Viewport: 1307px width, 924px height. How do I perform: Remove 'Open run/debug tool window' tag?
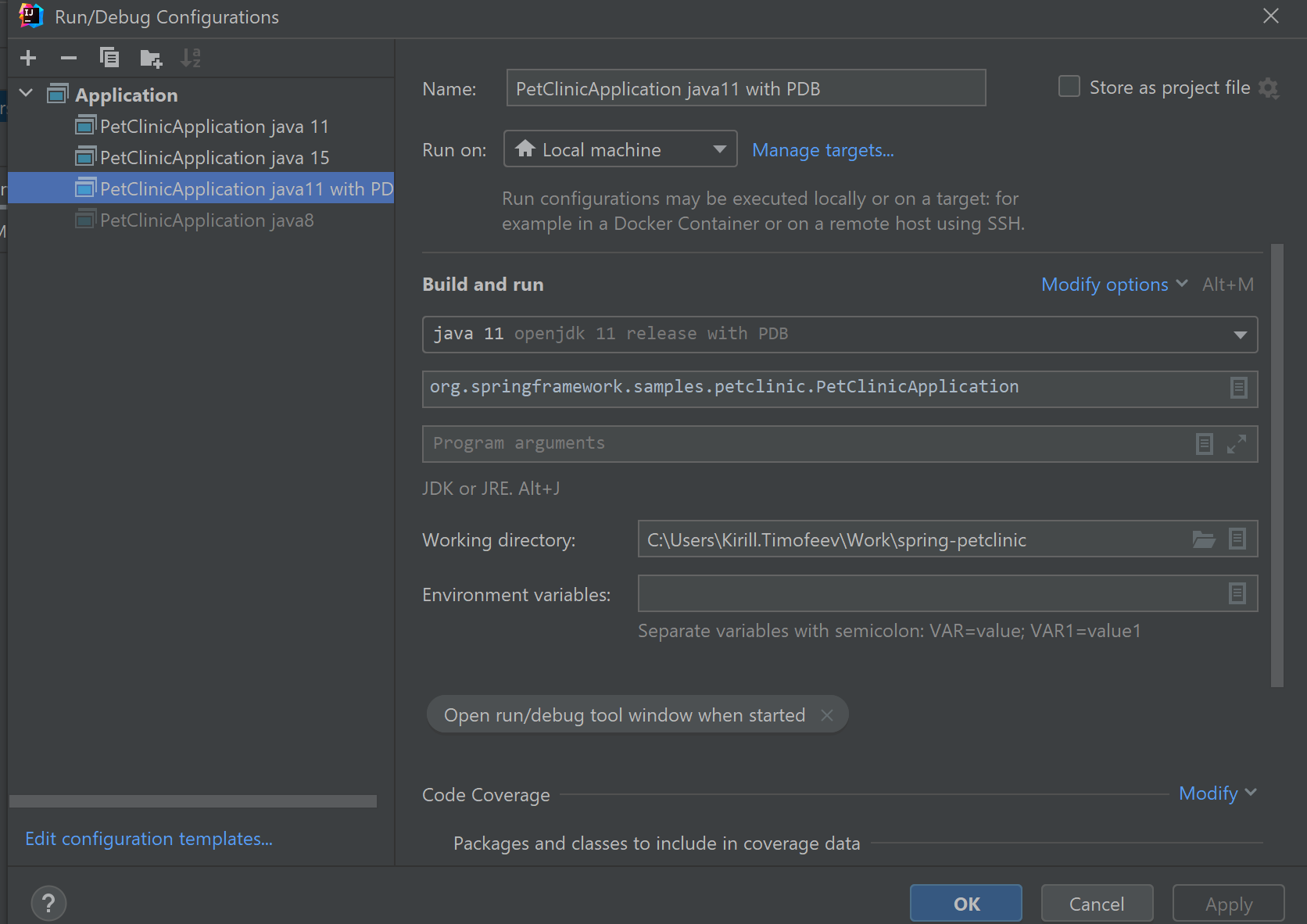coord(827,715)
